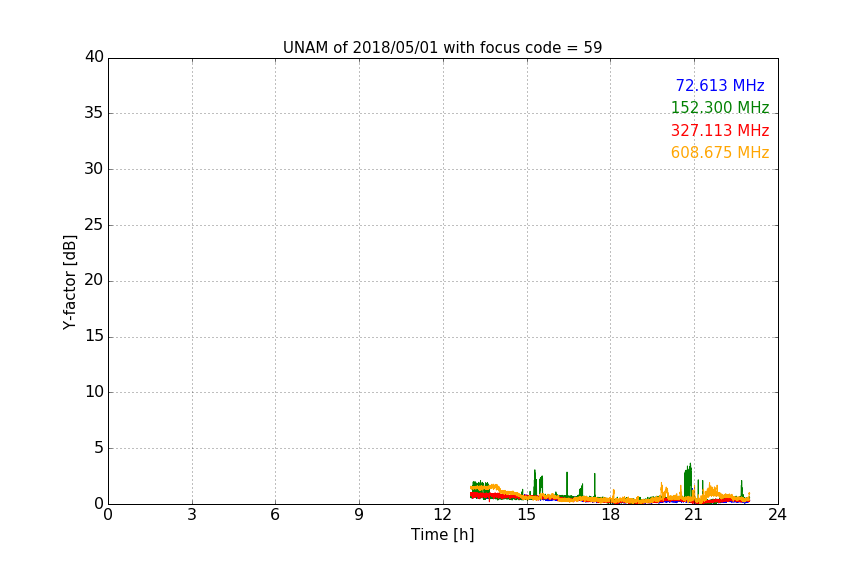Click the tall green spike cluster near hour 21
This screenshot has width=864, height=576.
point(688,481)
